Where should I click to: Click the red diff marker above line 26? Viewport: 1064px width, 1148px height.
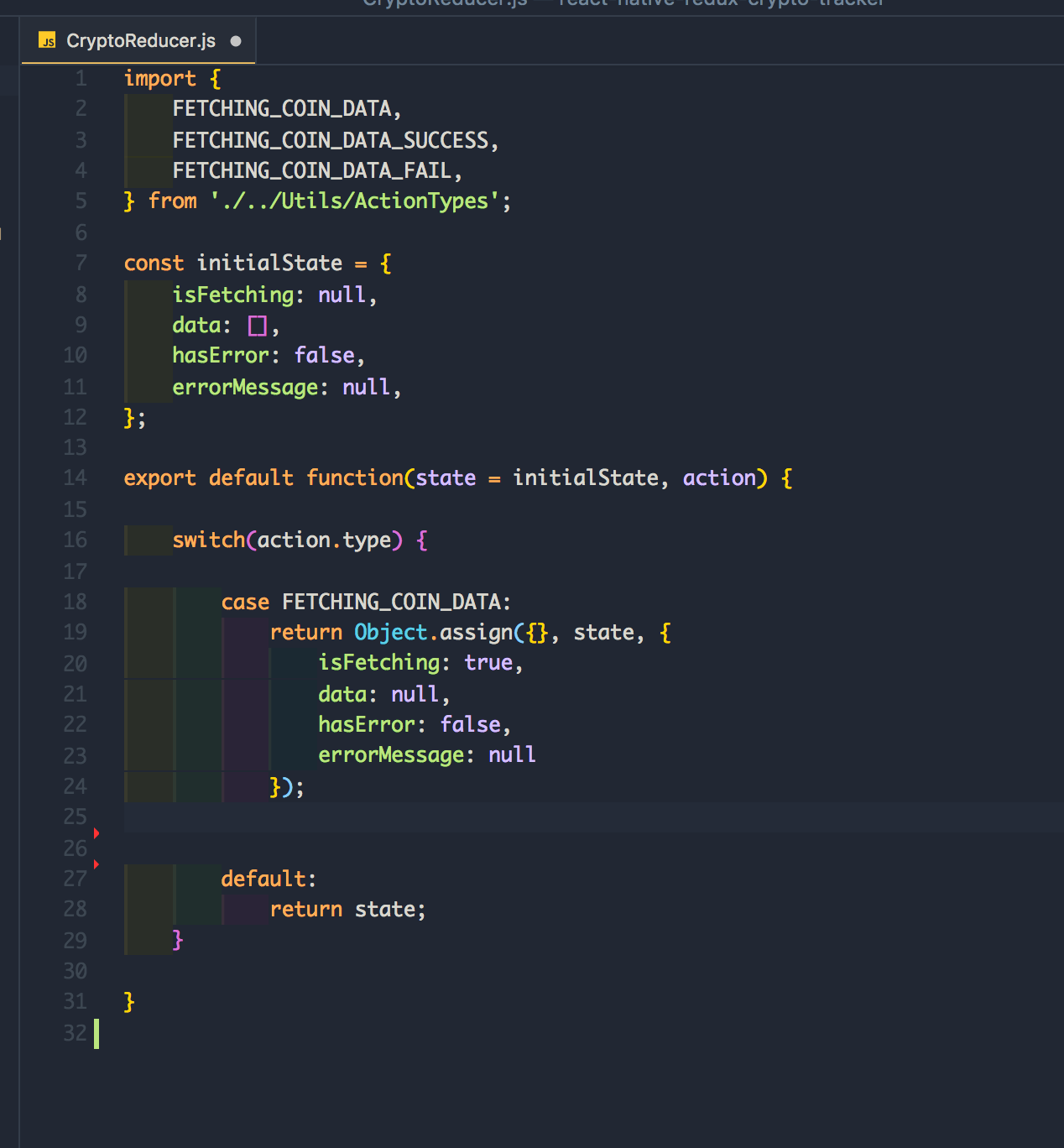point(96,832)
